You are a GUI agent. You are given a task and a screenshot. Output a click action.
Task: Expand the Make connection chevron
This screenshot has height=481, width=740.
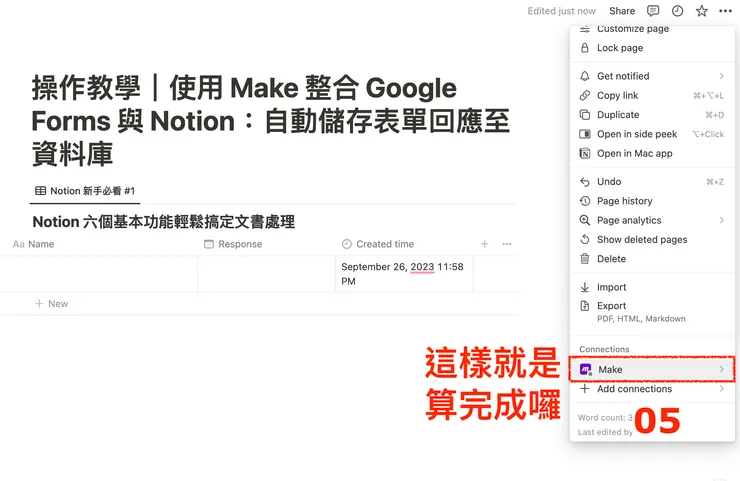722,370
